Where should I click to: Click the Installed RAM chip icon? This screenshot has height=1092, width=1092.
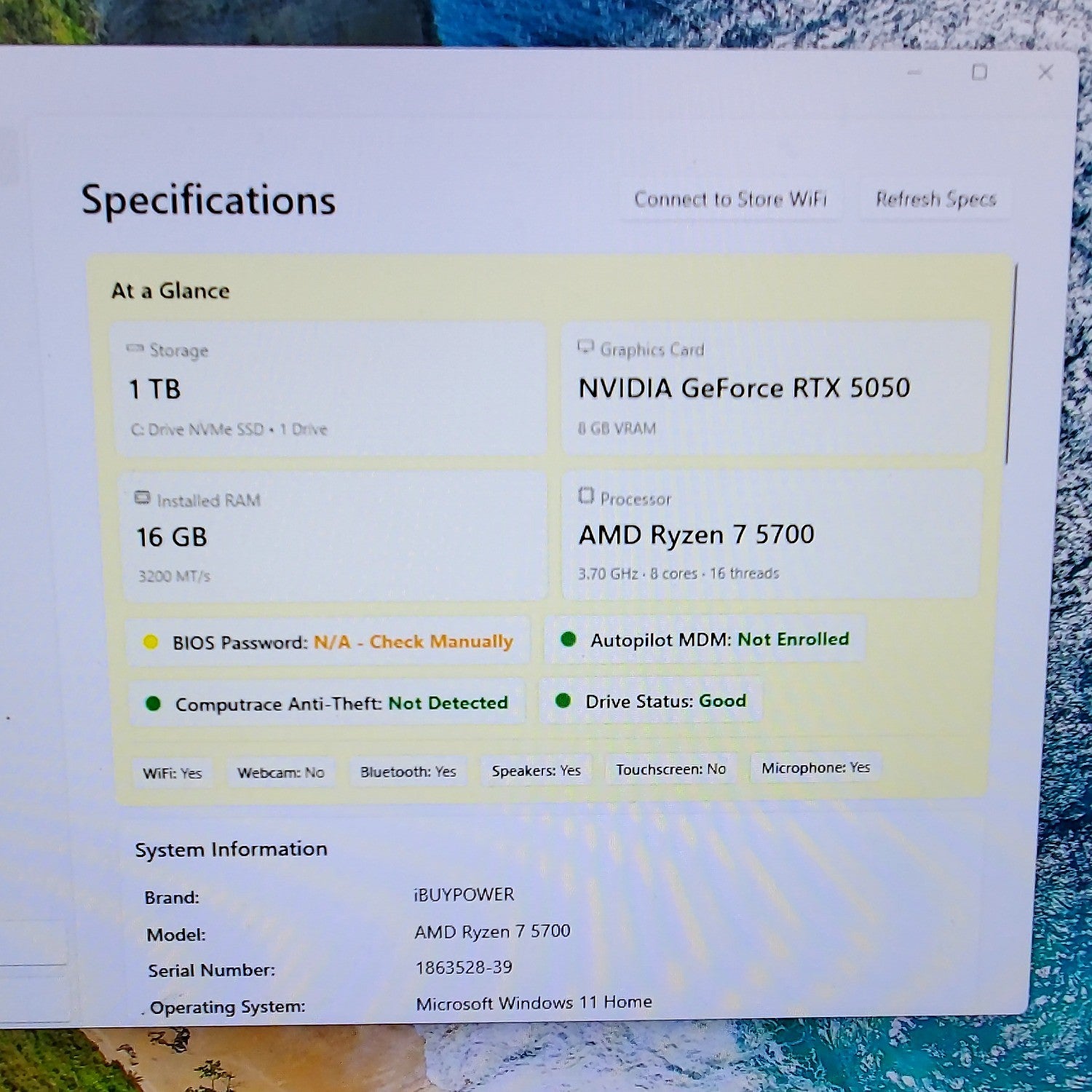click(143, 498)
